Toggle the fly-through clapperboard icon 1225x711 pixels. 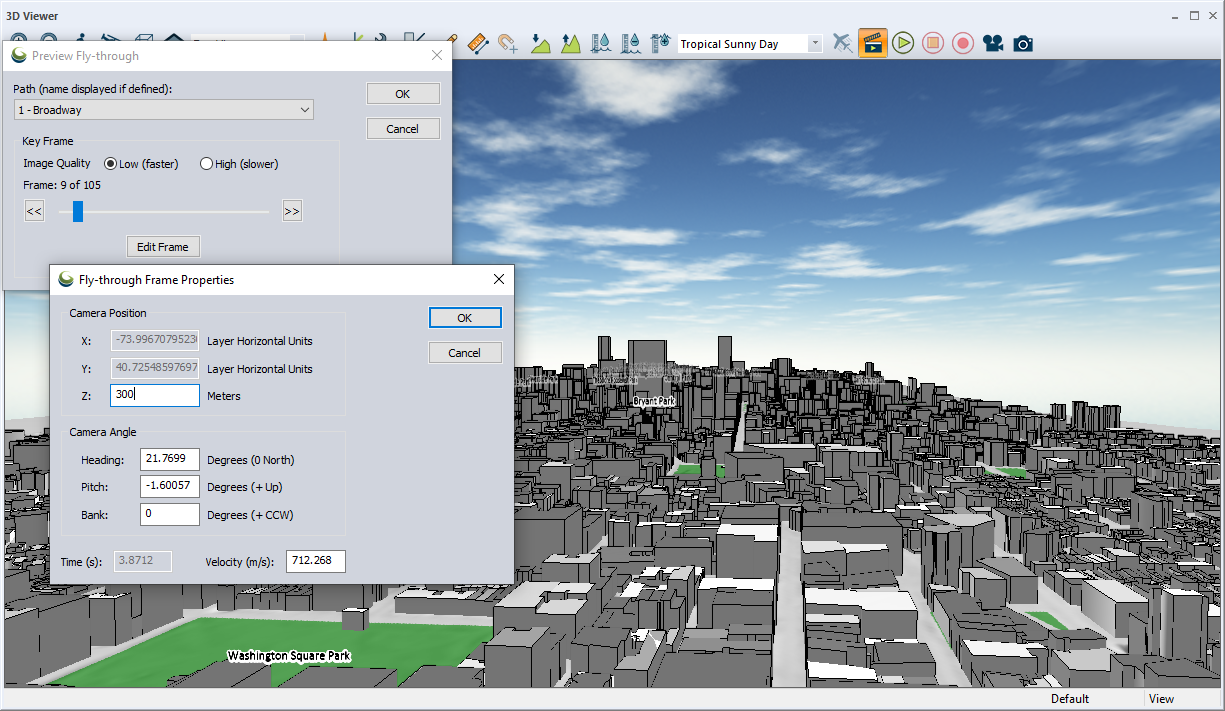click(873, 43)
